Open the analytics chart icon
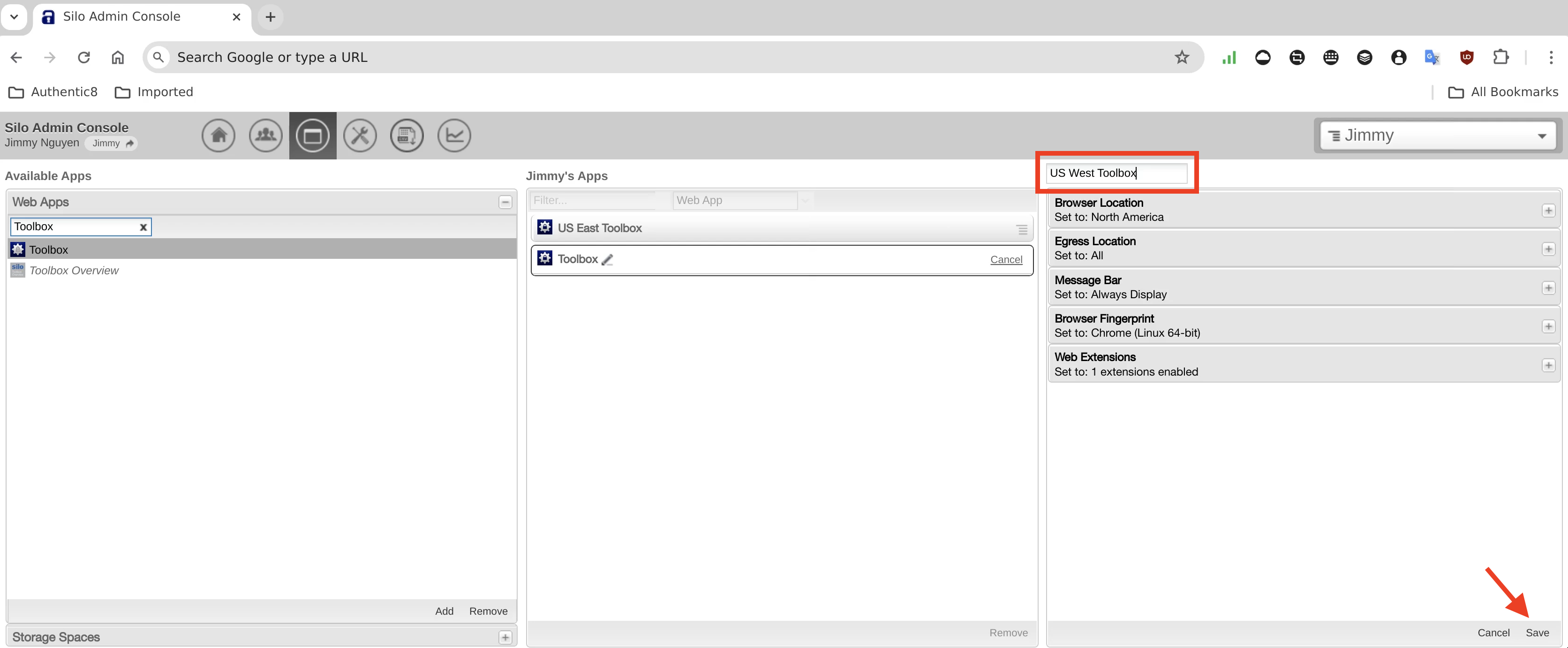 [454, 135]
